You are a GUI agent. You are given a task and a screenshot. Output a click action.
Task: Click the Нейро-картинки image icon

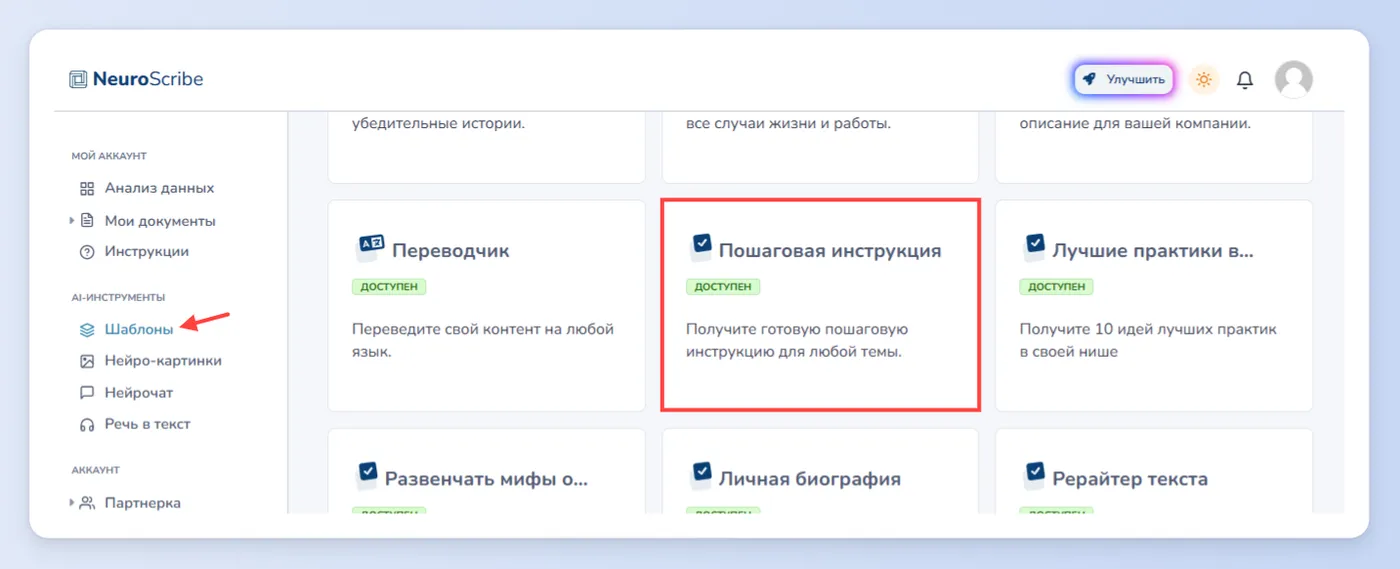click(x=87, y=361)
